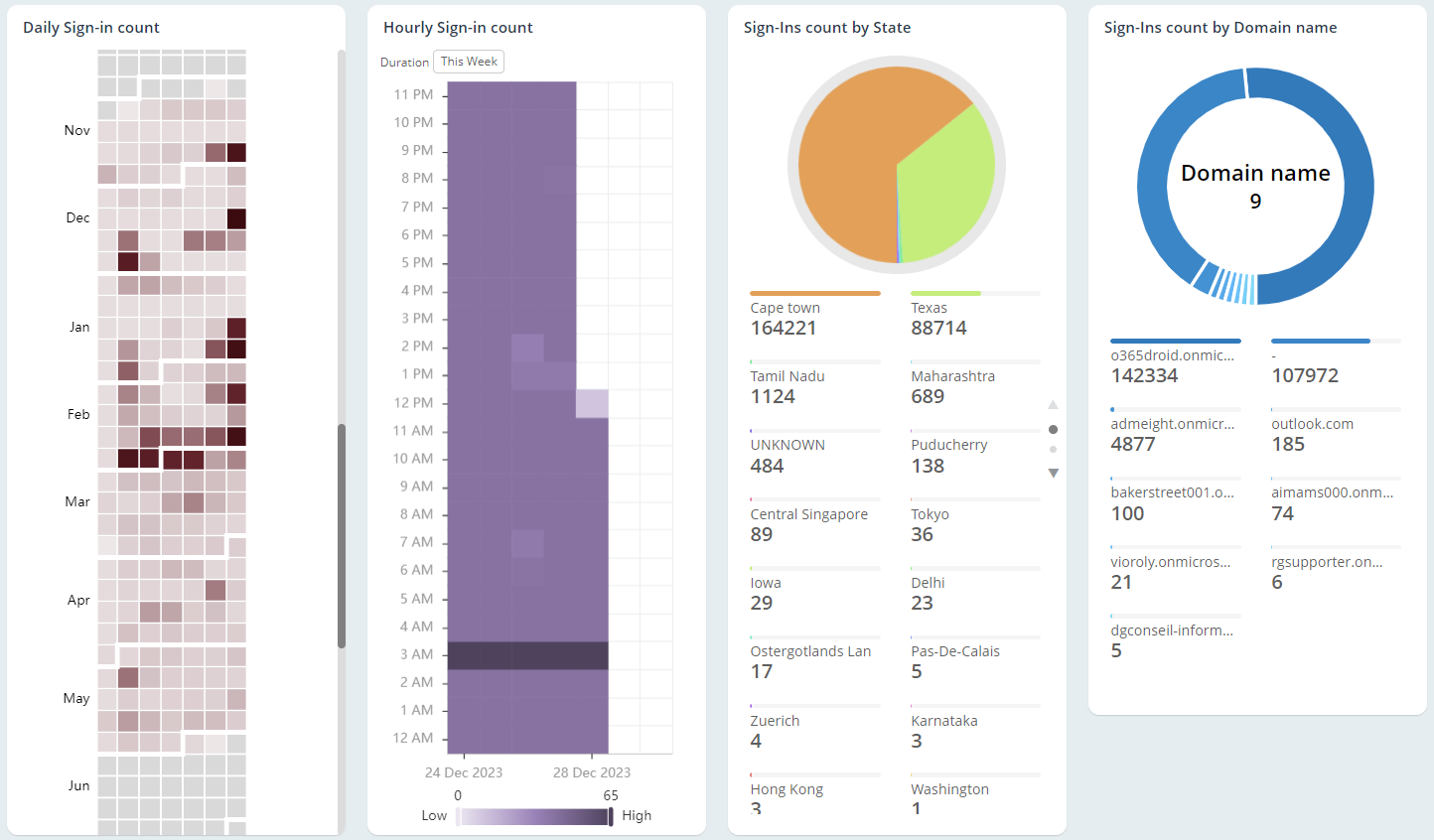1434x840 pixels.
Task: Click the Low handle of heatmap color range
Action: [x=458, y=816]
